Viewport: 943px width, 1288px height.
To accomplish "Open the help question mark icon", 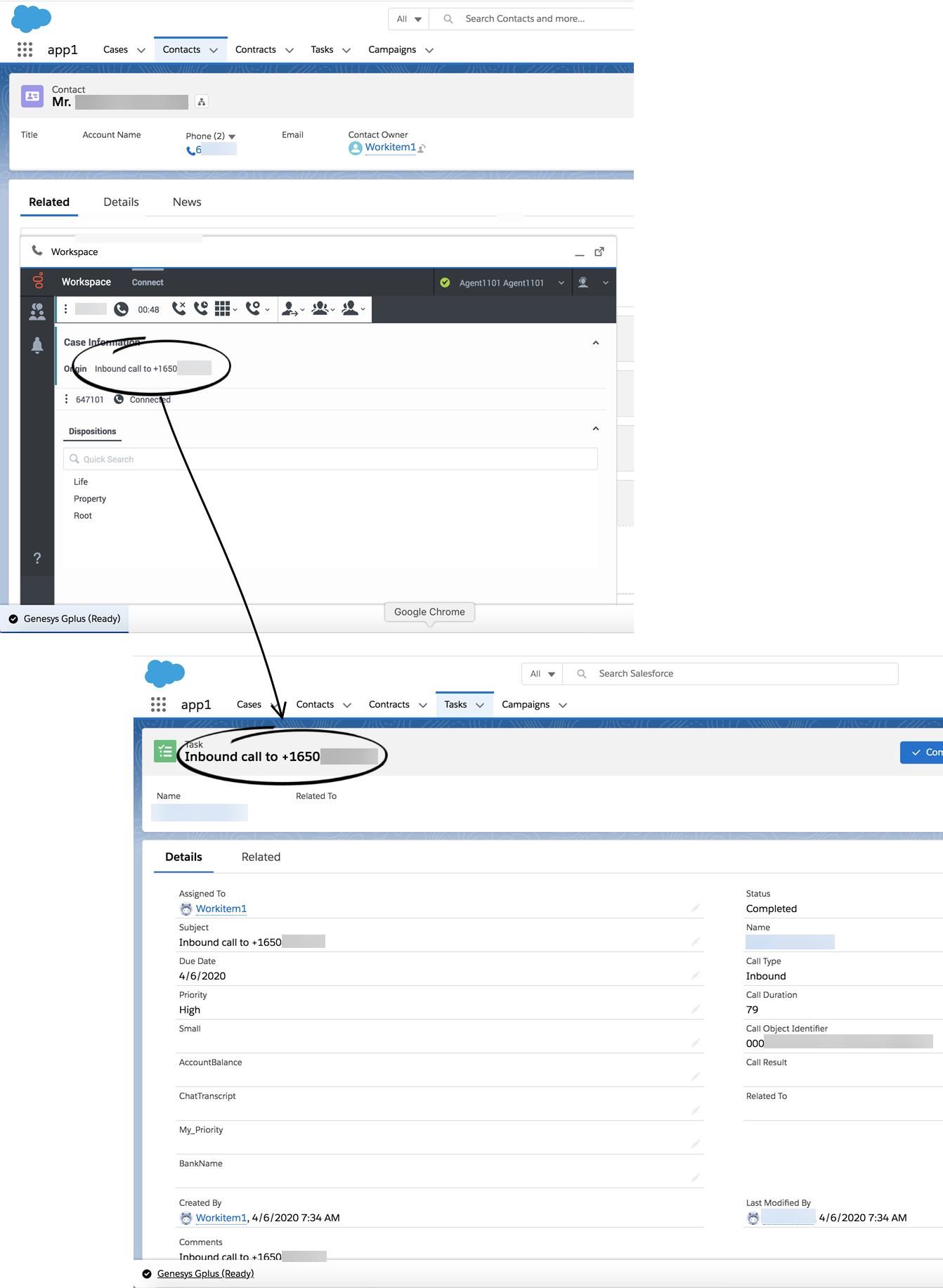I will [x=37, y=558].
